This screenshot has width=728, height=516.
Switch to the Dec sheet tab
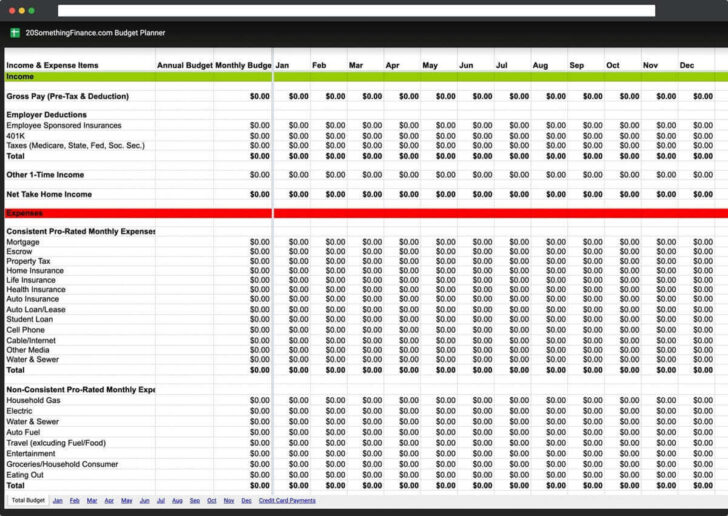pos(246,500)
